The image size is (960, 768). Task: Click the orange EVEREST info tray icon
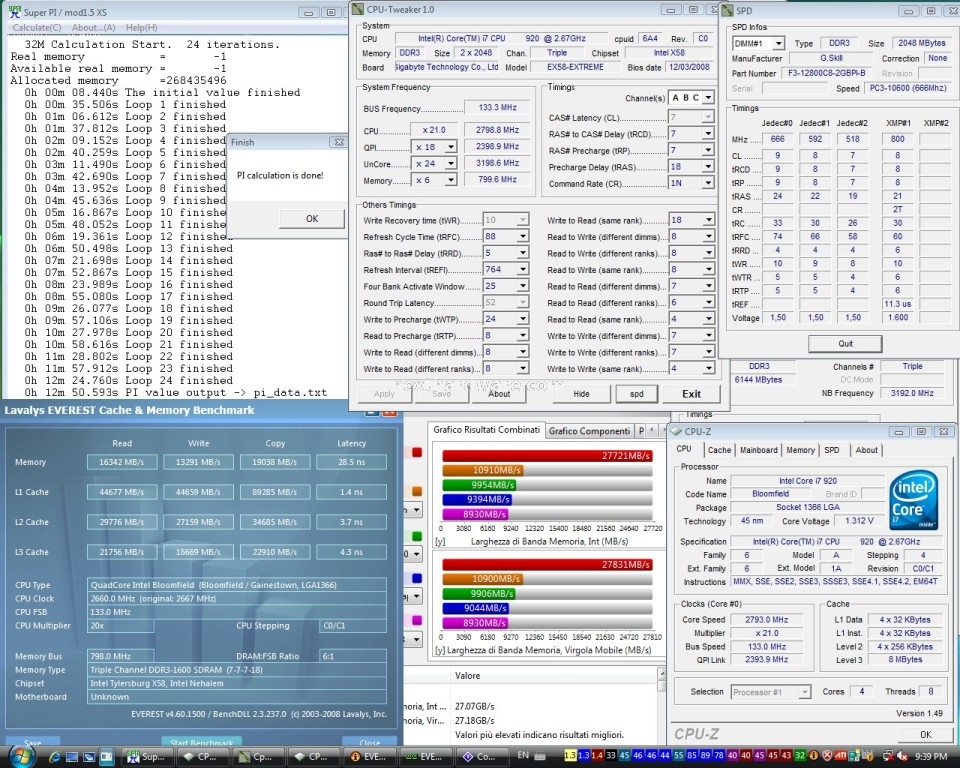pos(814,756)
